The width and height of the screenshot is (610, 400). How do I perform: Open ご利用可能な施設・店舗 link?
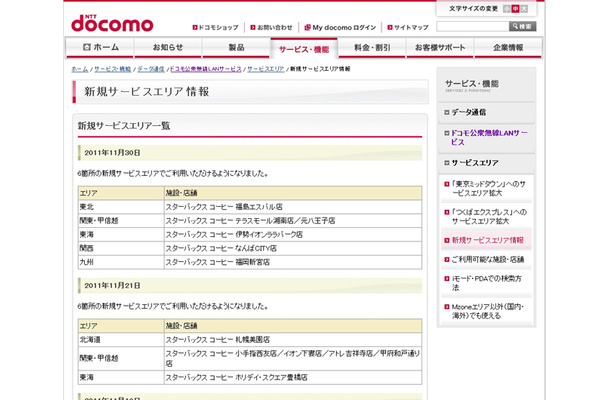point(488,259)
